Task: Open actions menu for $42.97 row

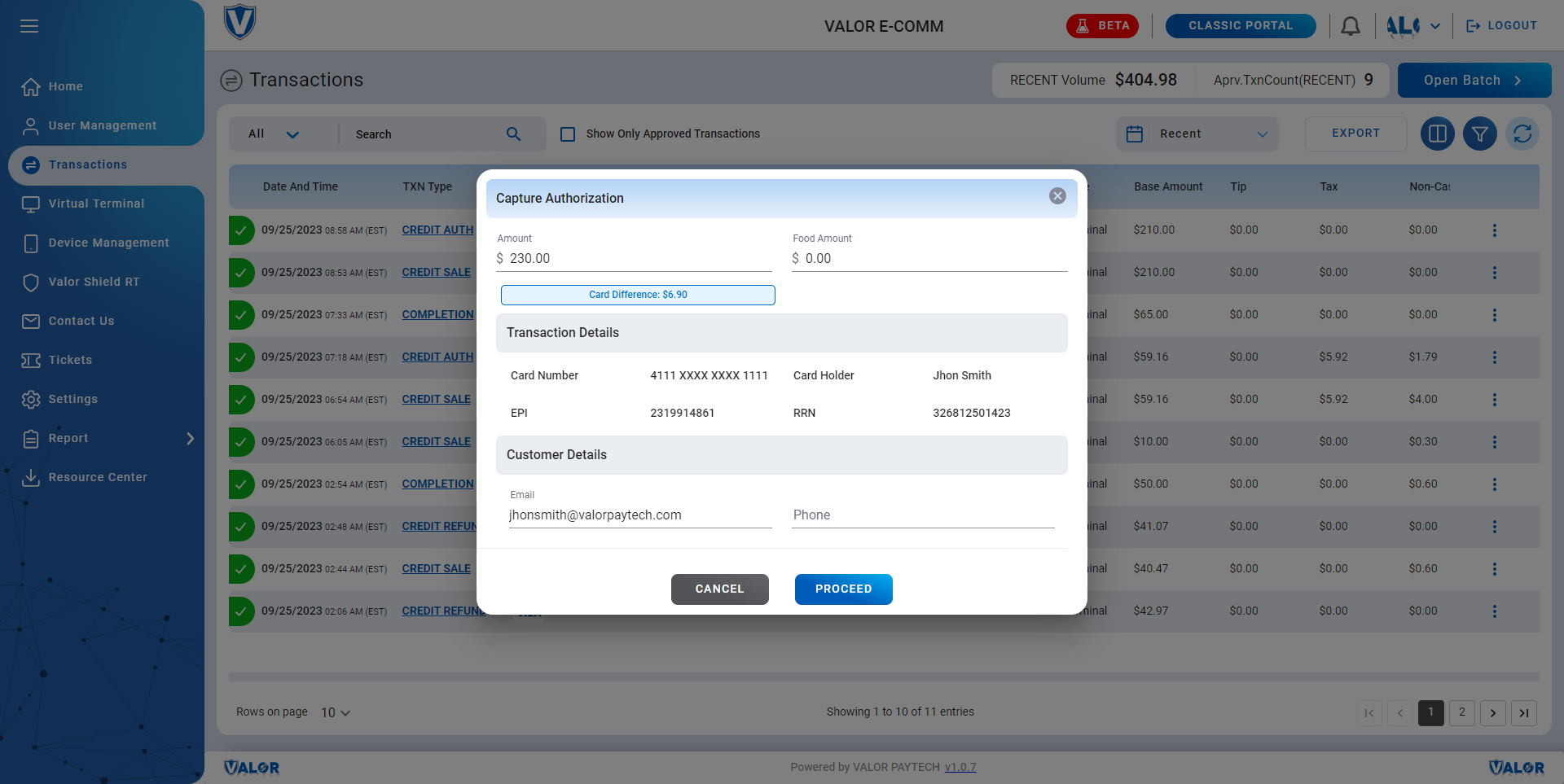Action: click(x=1495, y=611)
